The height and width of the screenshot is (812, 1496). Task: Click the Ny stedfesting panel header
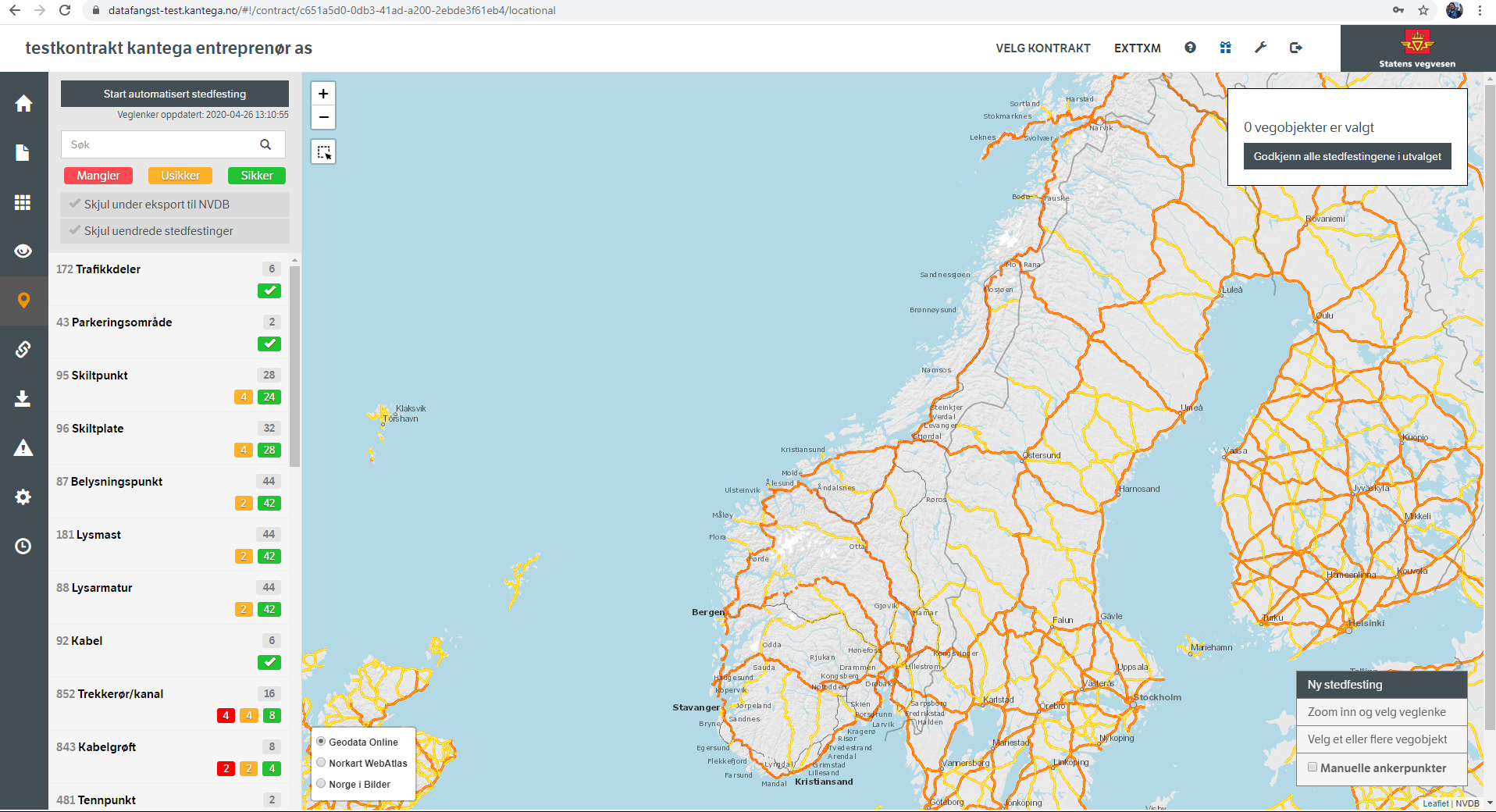point(1382,685)
